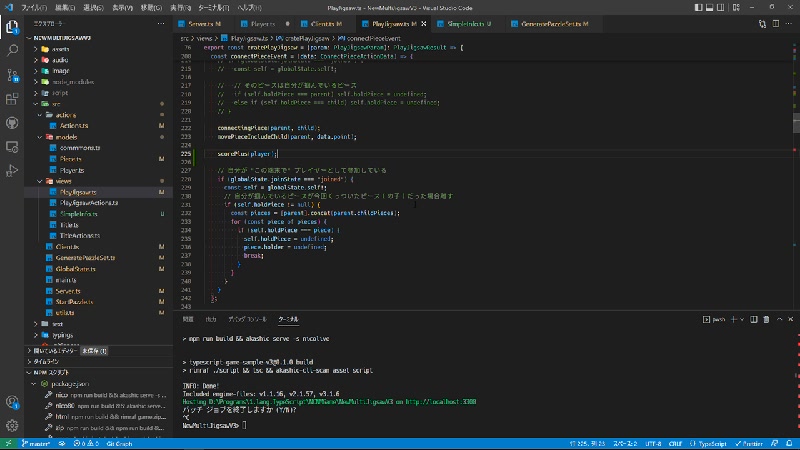
Task: Click the editor vertical scrollbar thumb
Action: coord(796,123)
